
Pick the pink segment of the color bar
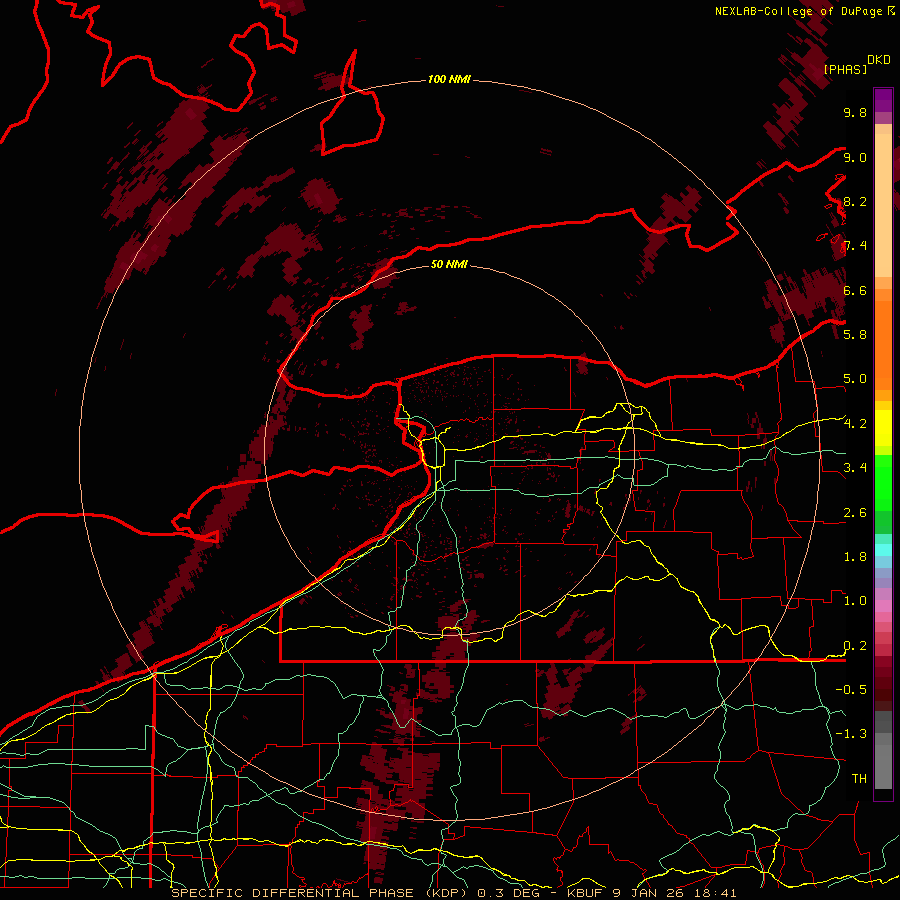[883, 606]
